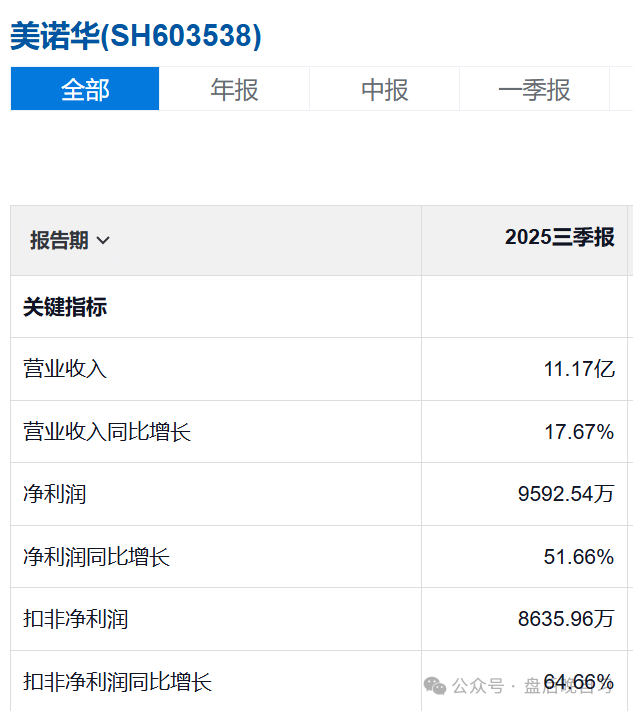633x711 pixels.
Task: Switch to the 一季报 tab
Action: click(534, 88)
